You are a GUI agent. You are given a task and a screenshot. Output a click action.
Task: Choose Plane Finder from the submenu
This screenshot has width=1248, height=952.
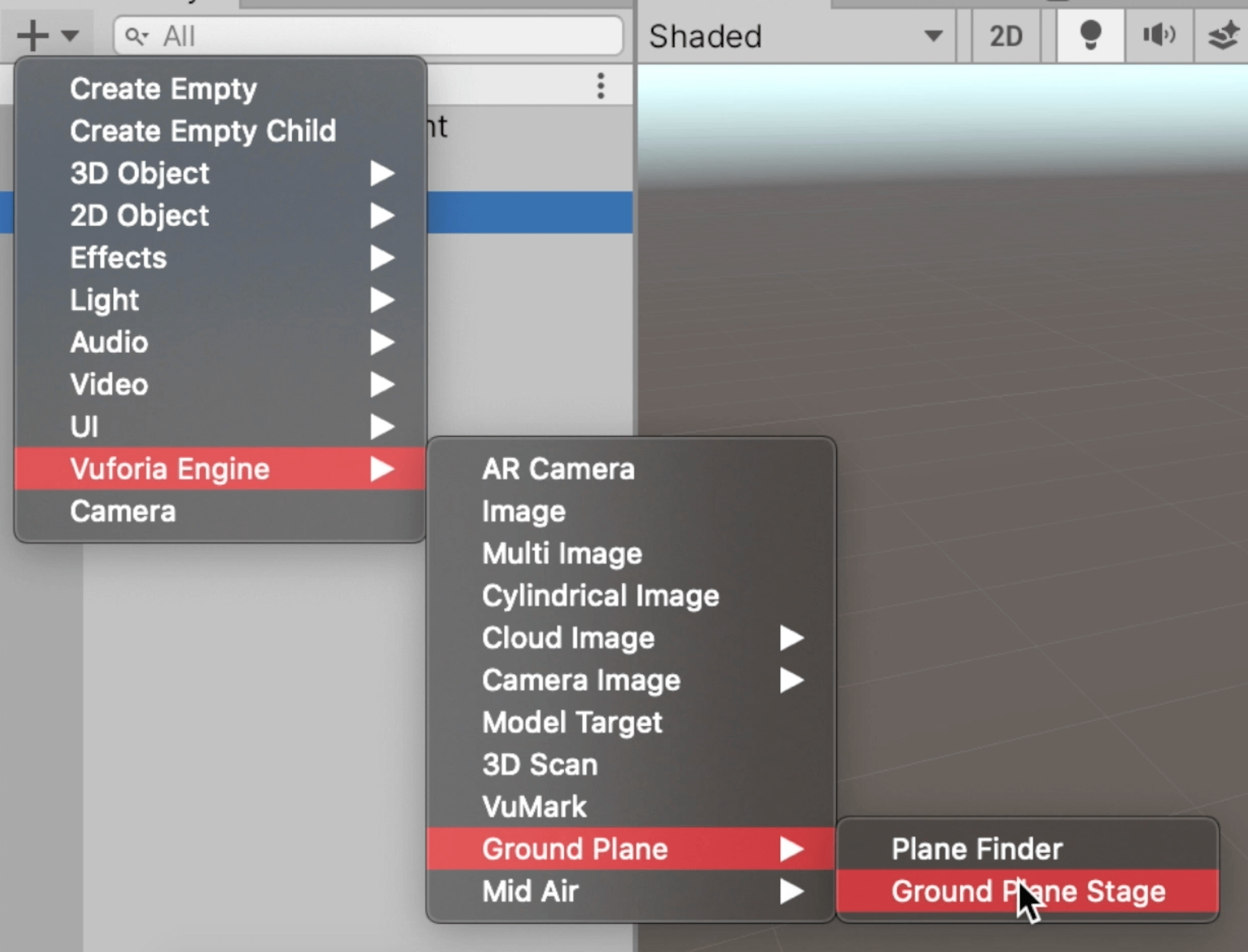click(976, 849)
